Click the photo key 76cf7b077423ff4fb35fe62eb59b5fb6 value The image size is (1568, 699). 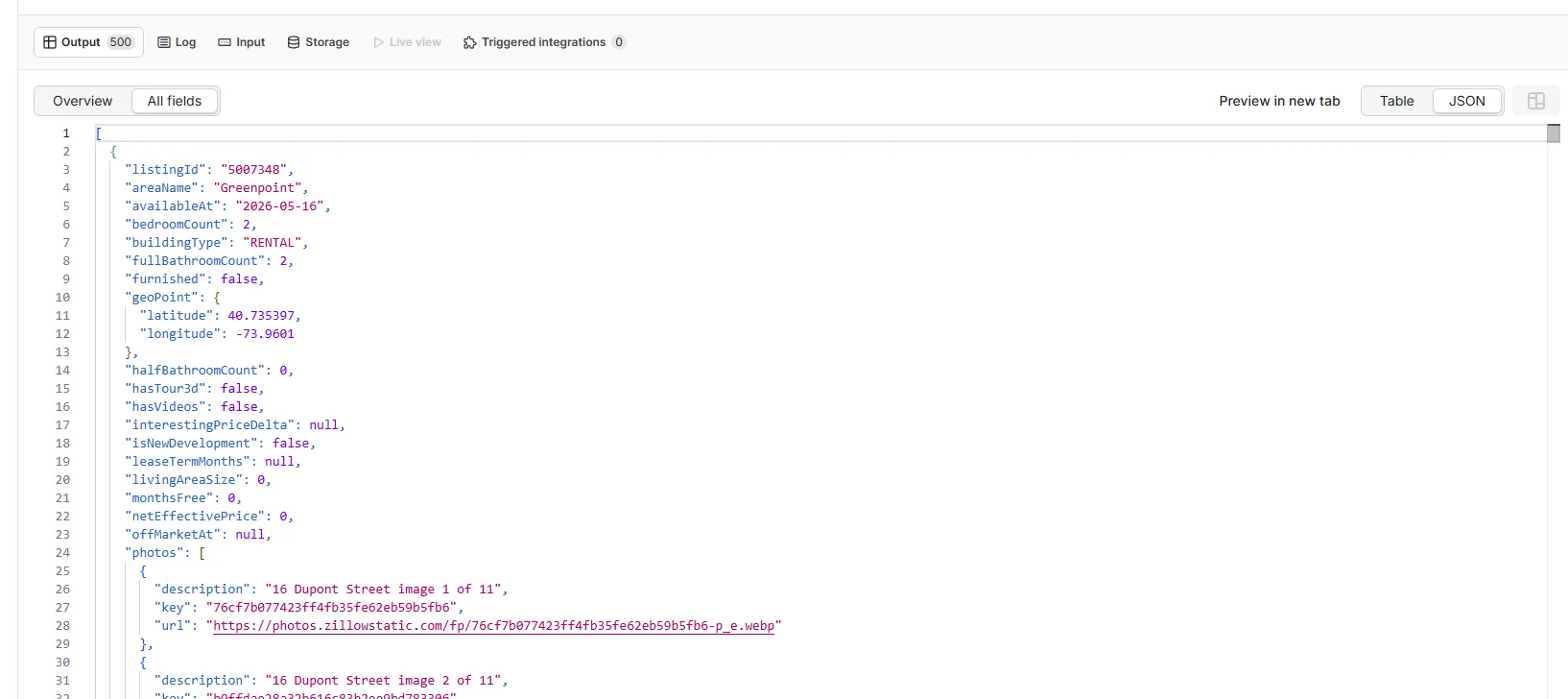click(x=331, y=608)
